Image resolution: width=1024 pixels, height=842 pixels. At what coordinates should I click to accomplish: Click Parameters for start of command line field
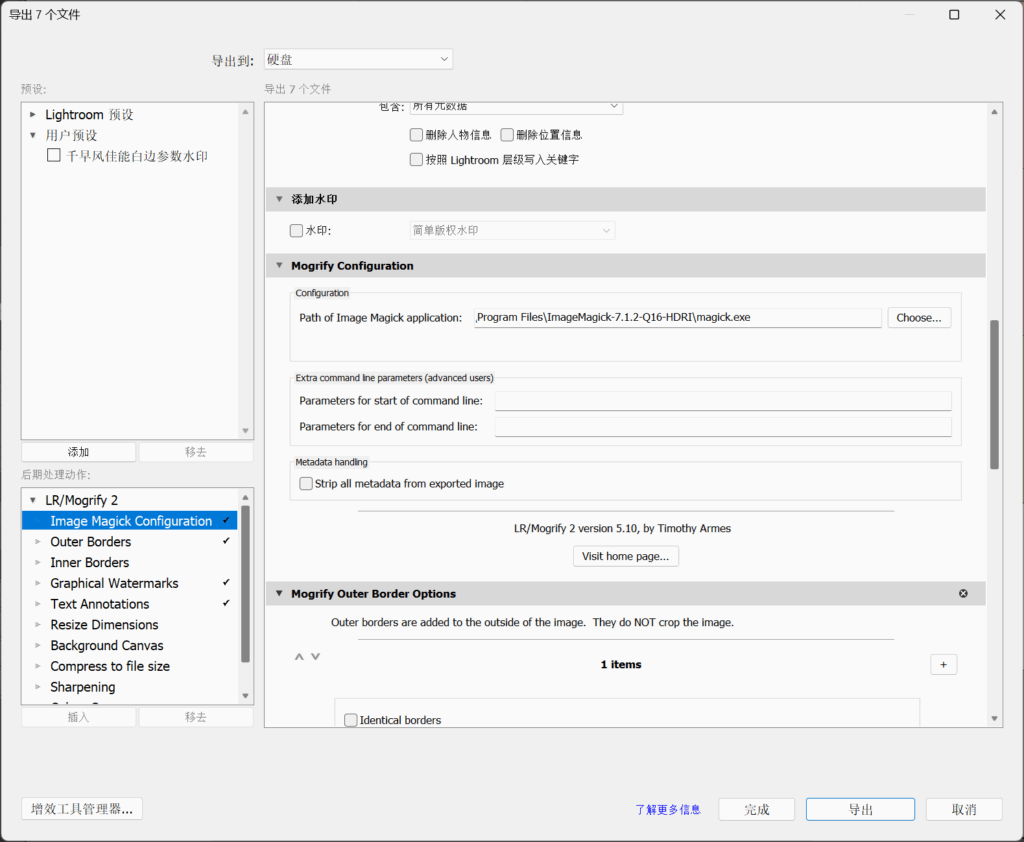click(x=722, y=401)
